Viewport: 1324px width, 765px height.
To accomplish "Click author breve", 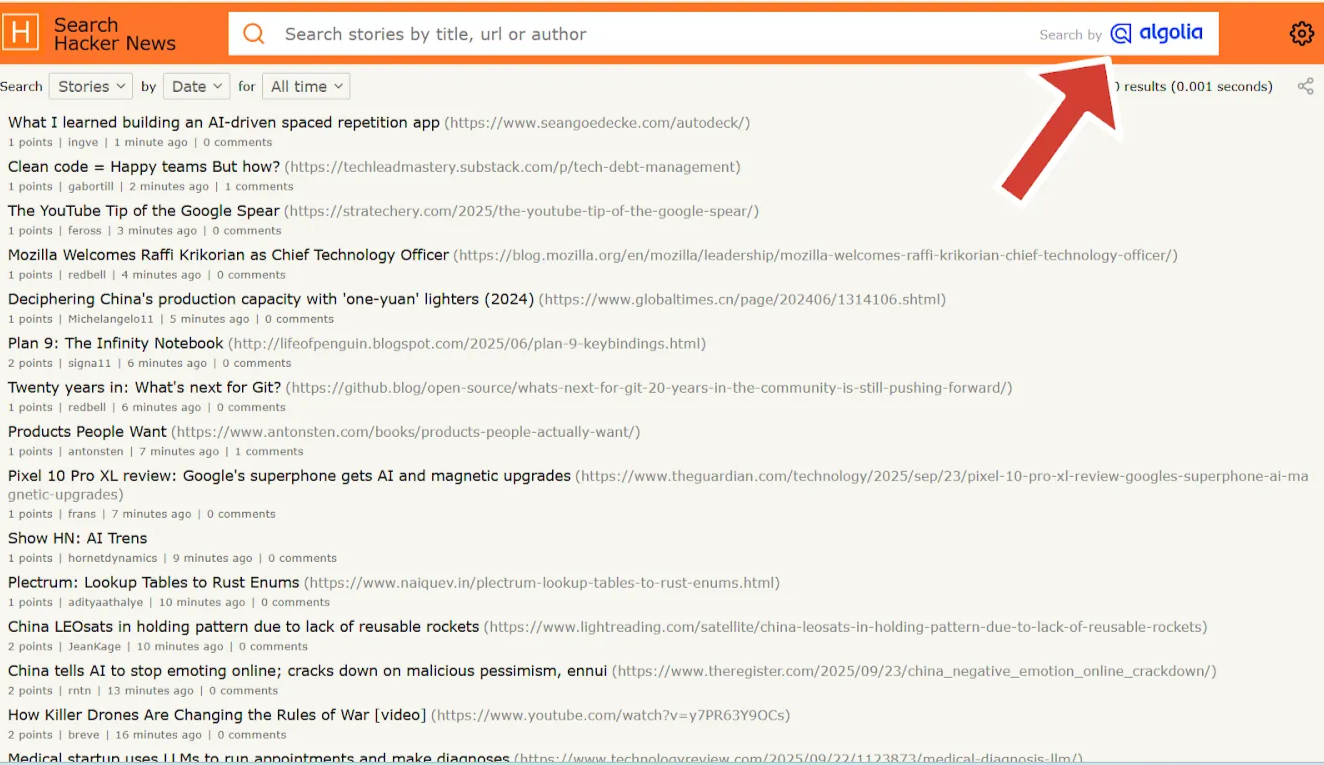I will pyautogui.click(x=84, y=734).
